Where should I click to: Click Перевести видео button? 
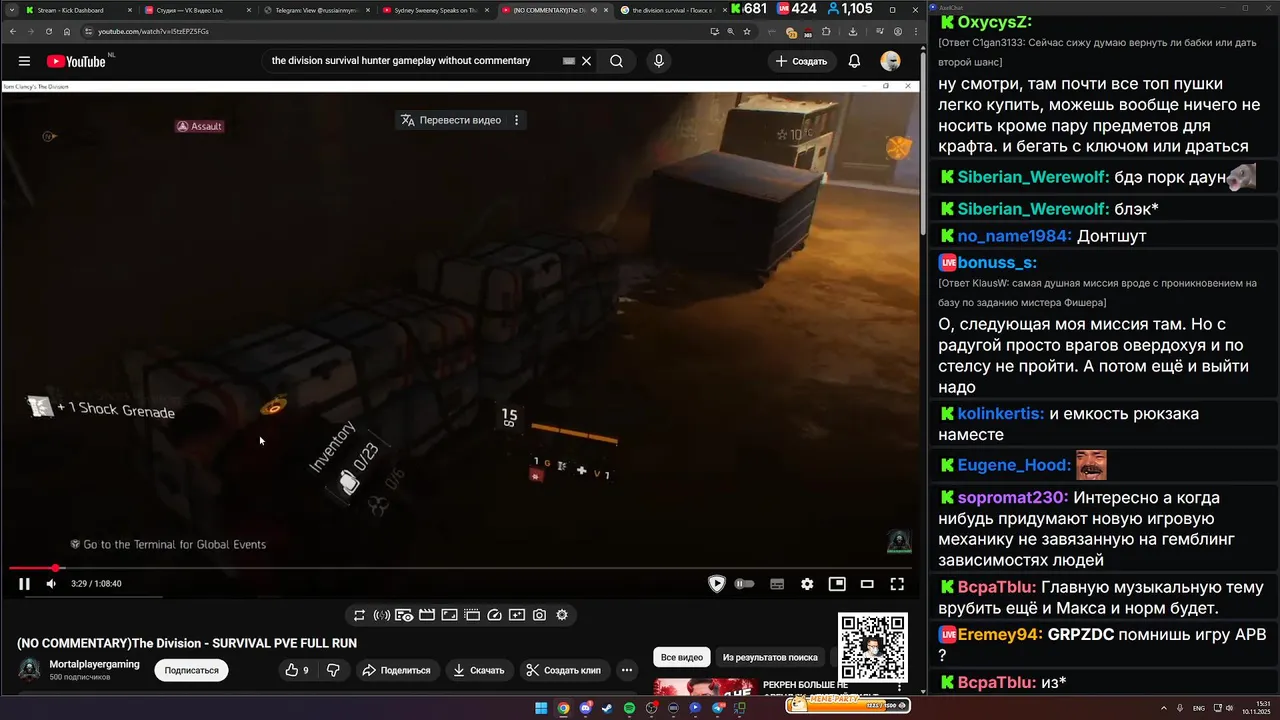tap(451, 120)
